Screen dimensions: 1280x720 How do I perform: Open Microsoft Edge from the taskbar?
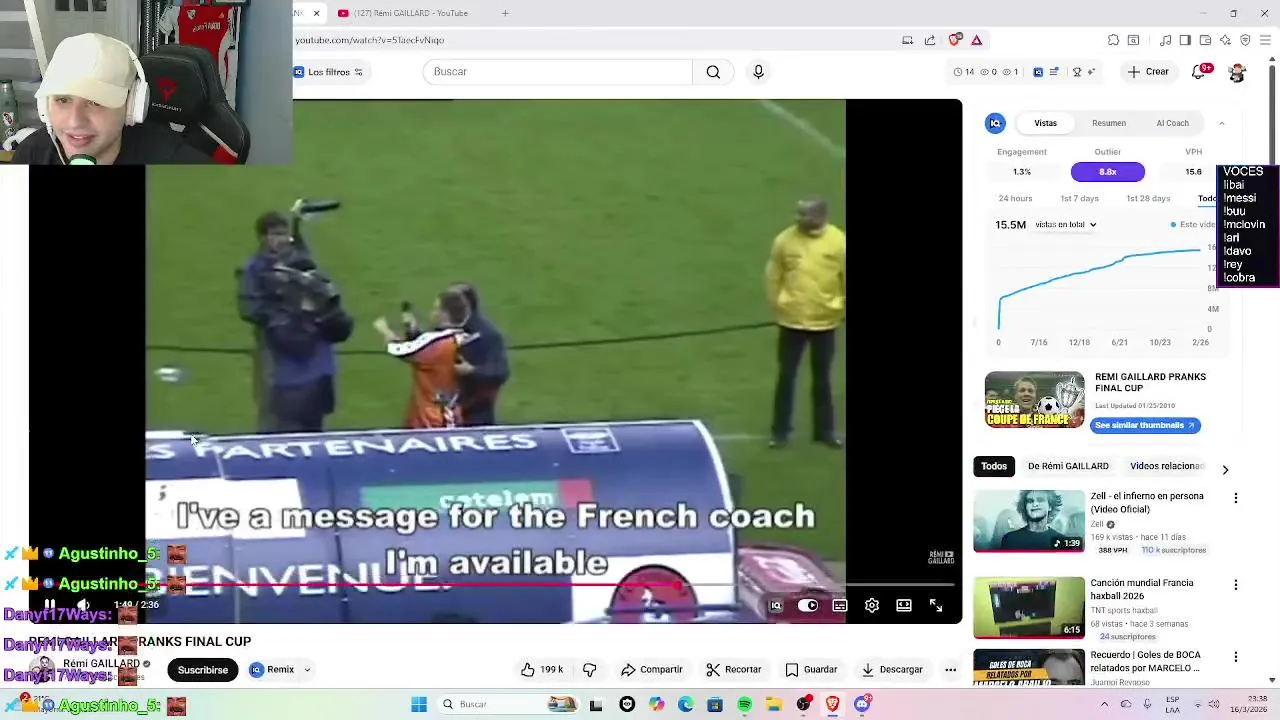tap(685, 705)
